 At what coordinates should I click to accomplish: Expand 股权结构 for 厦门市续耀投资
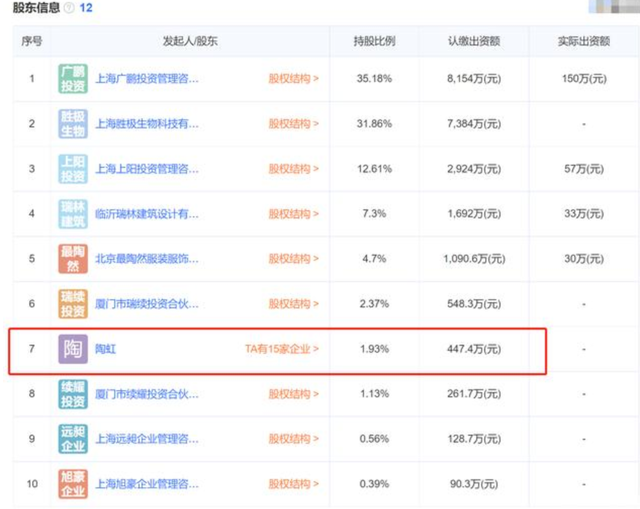[293, 394]
